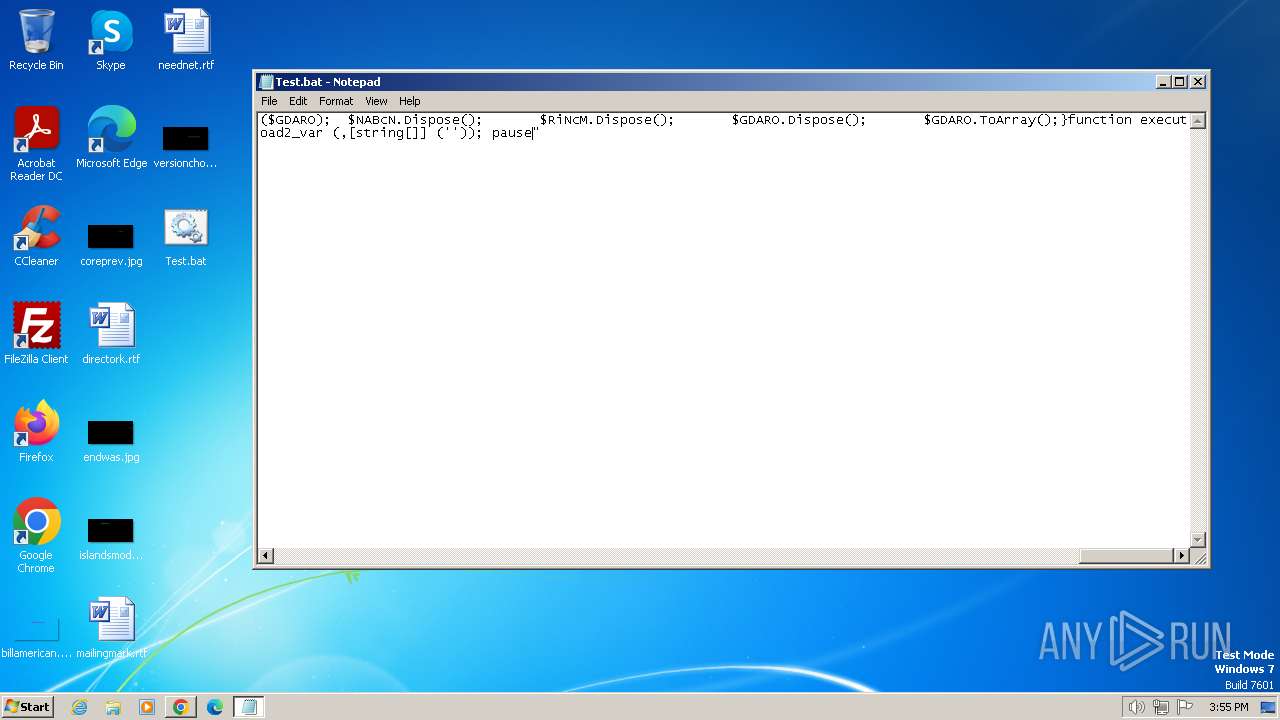
Task: Launch FileZilla Client shortcut
Action: click(x=36, y=334)
